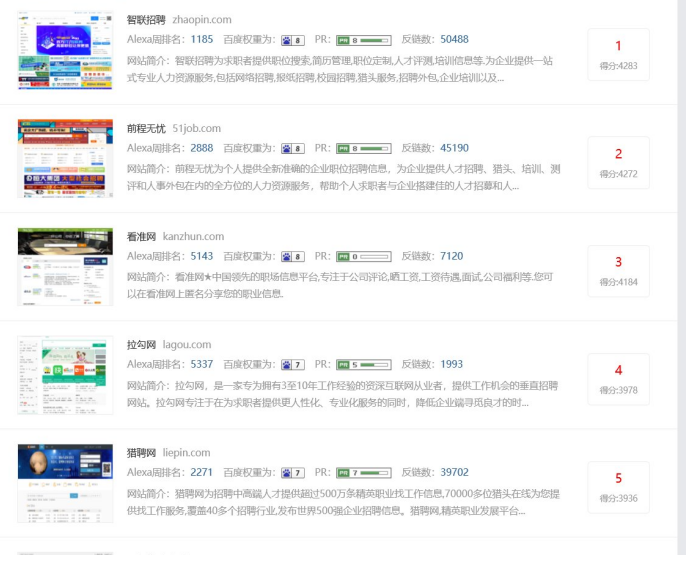
Task: Open the lagou.com domain link
Action: [x=187, y=345]
